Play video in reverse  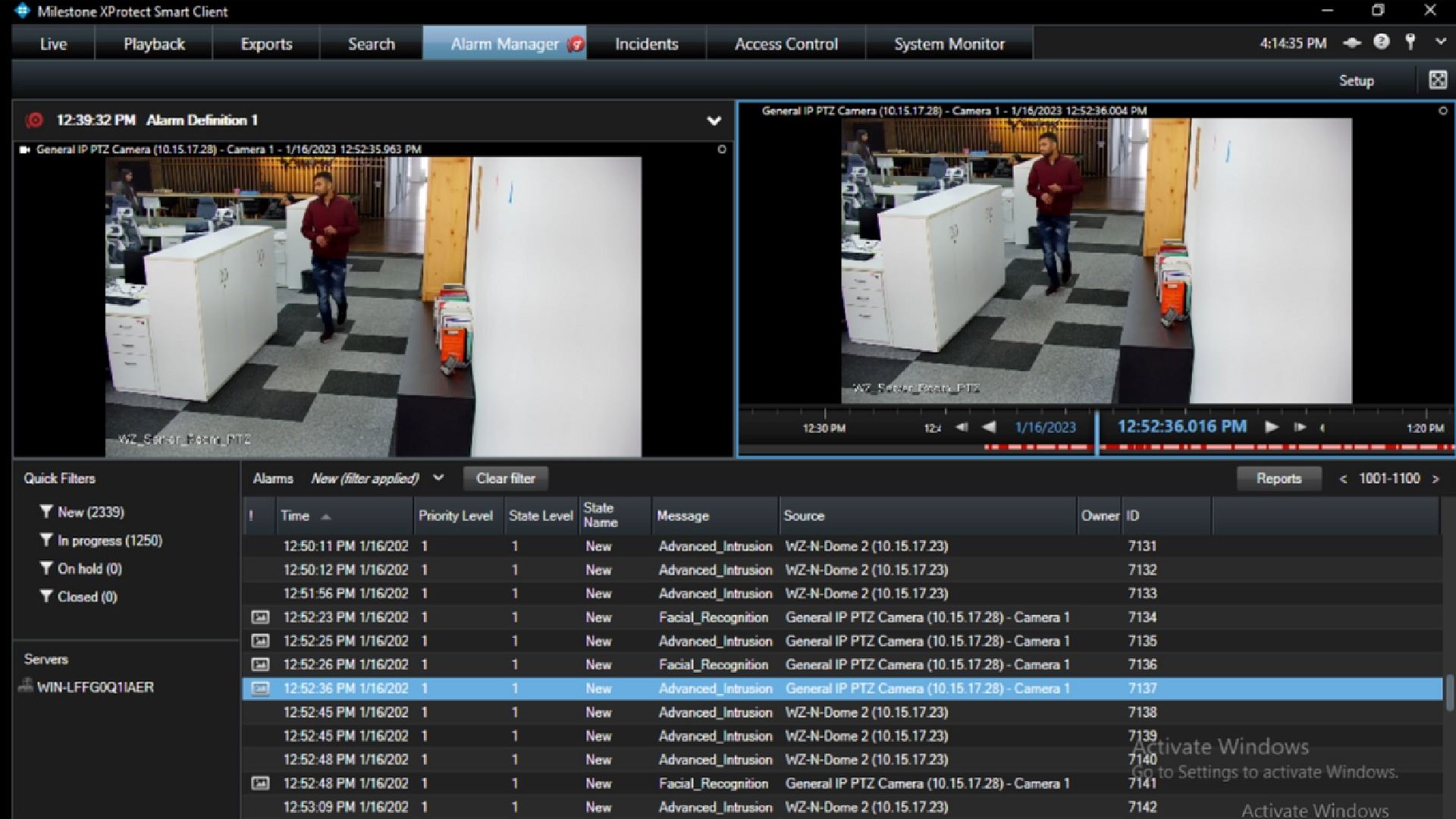[x=989, y=428]
